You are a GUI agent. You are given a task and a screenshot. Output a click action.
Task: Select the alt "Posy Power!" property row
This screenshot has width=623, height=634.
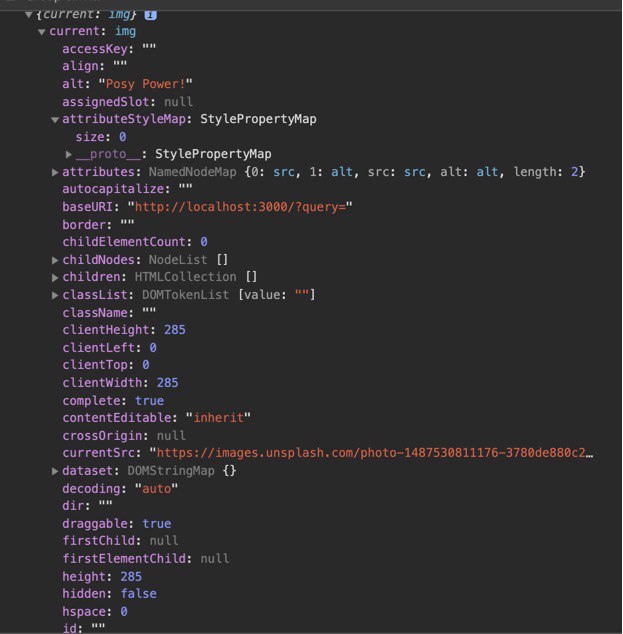coord(127,84)
